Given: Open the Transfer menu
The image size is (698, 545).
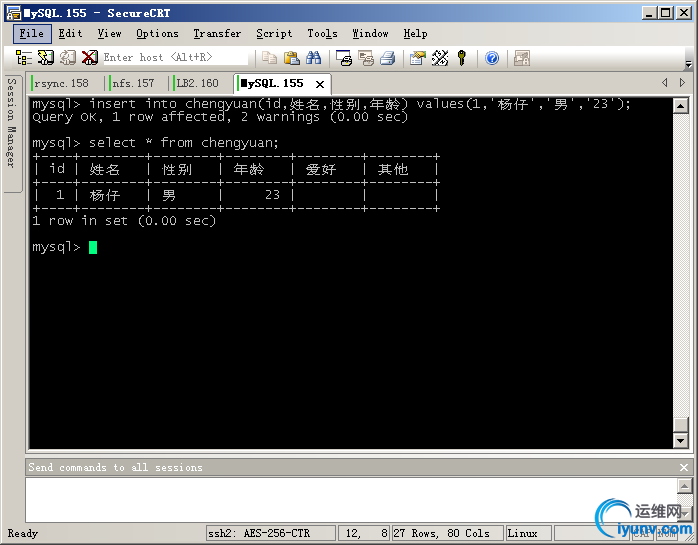Looking at the screenshot, I should click(217, 33).
